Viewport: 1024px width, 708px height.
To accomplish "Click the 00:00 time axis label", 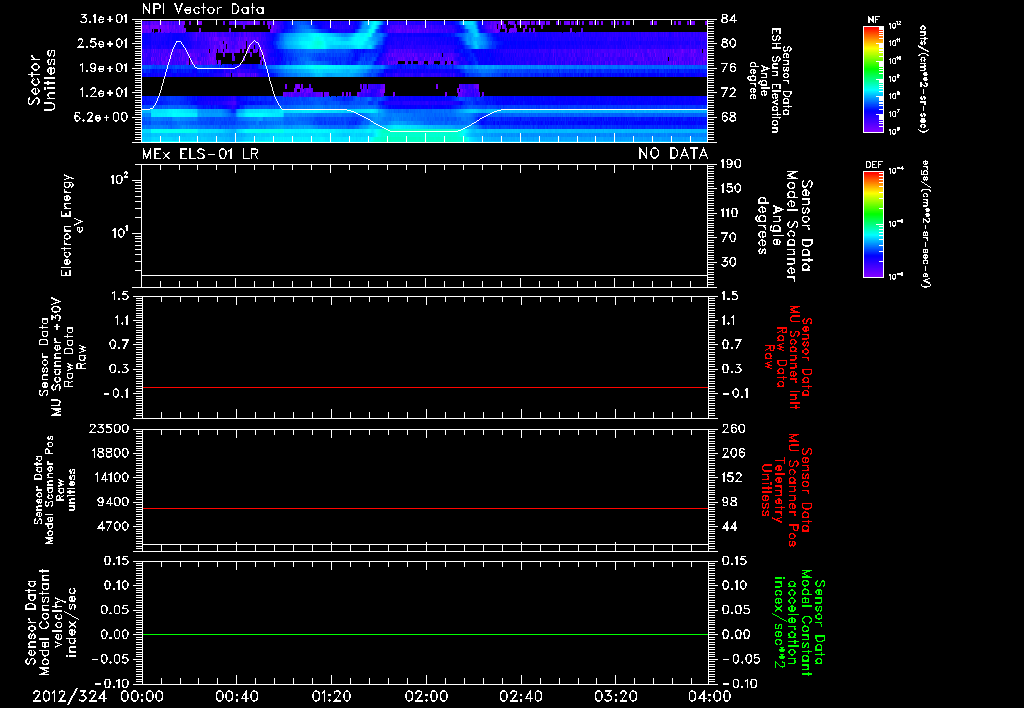I will coord(142,696).
